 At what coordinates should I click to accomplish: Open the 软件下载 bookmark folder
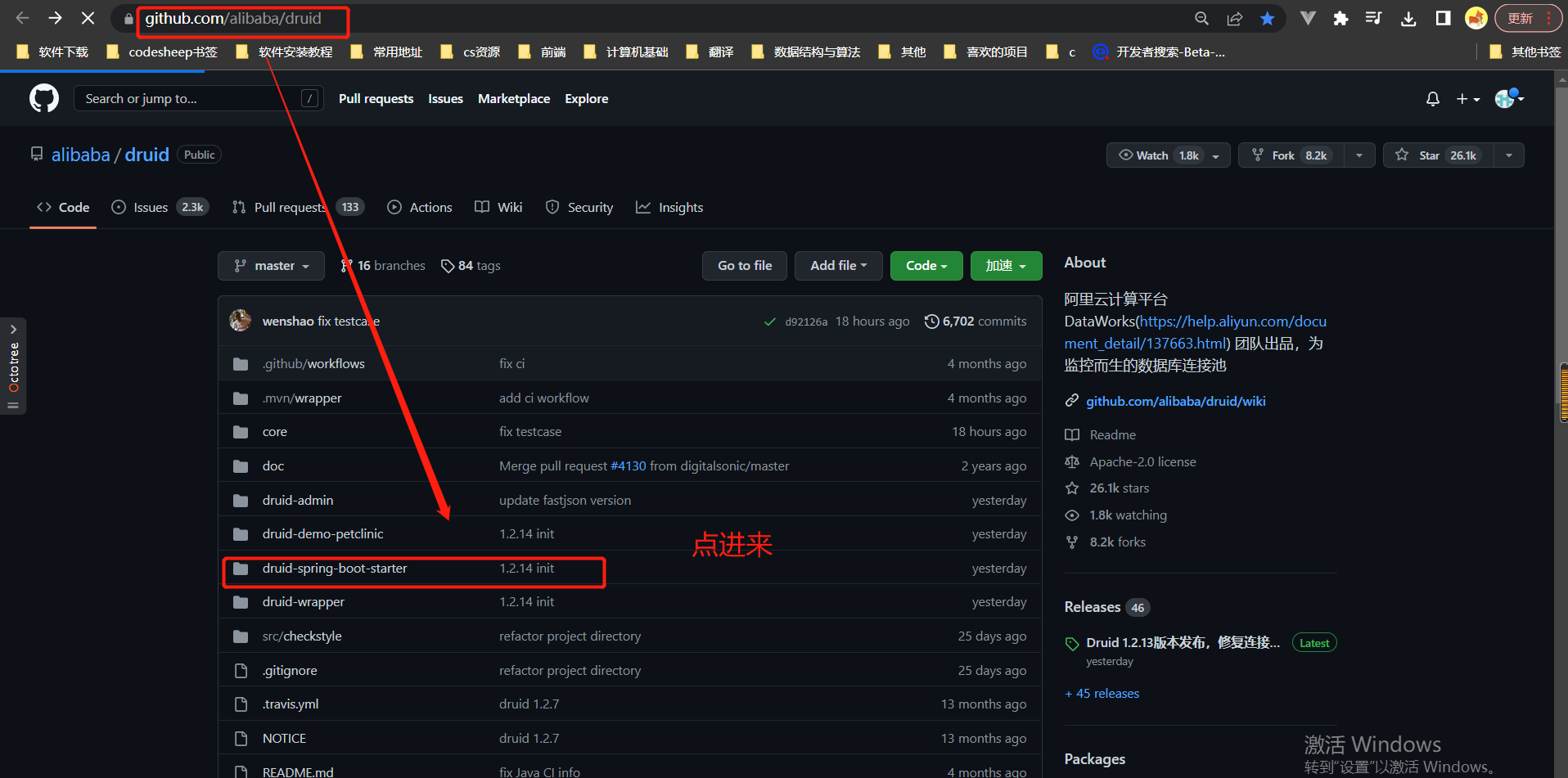click(52, 52)
